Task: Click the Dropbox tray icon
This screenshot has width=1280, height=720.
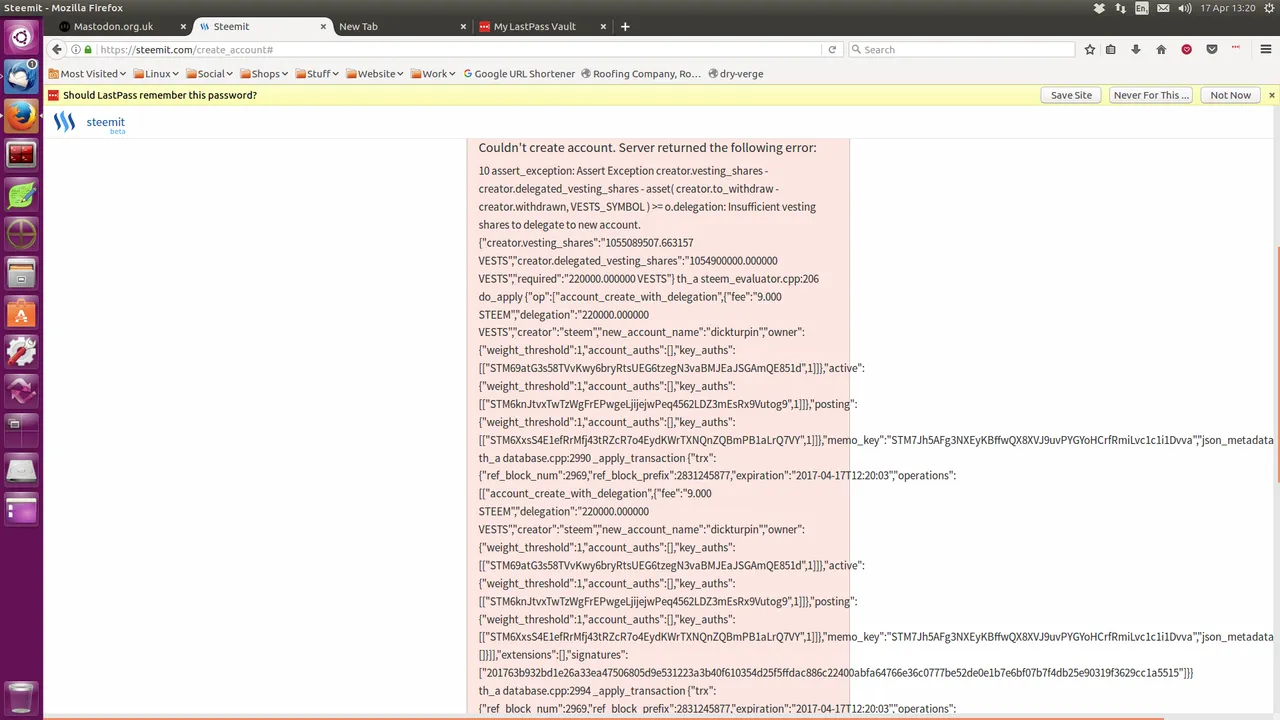Action: (x=1099, y=8)
